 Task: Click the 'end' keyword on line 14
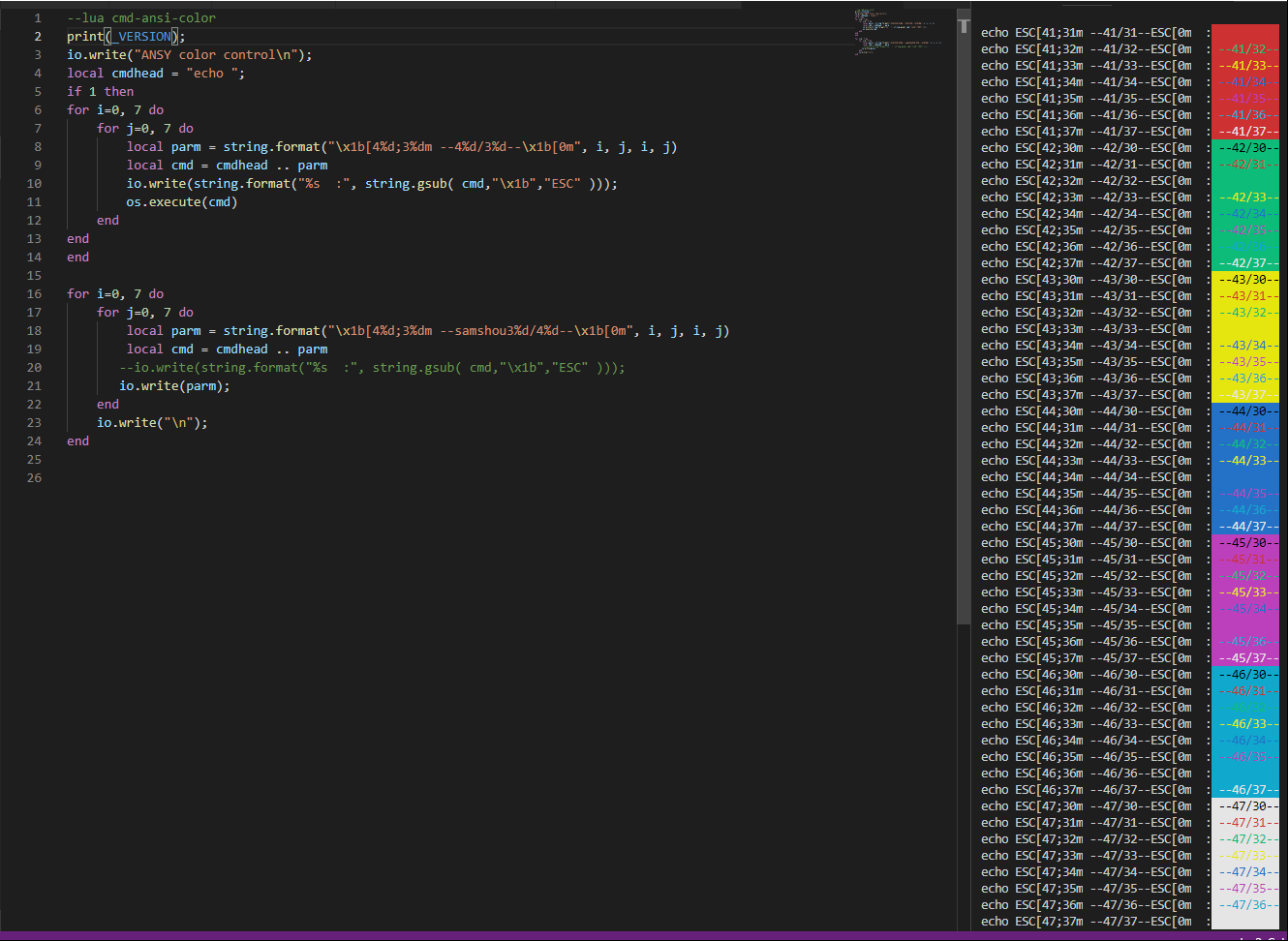[78, 258]
